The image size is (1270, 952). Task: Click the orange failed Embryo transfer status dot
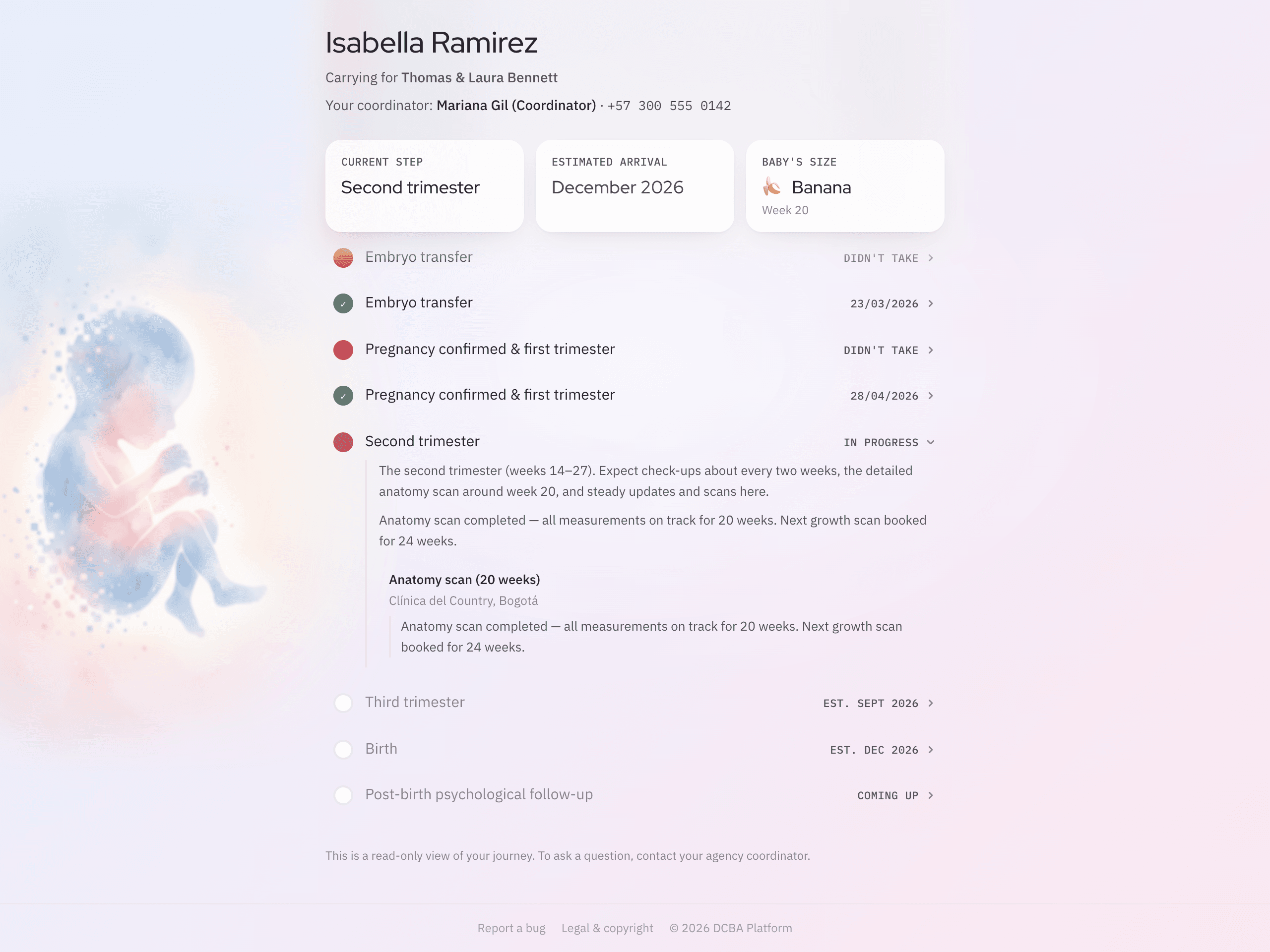343,258
